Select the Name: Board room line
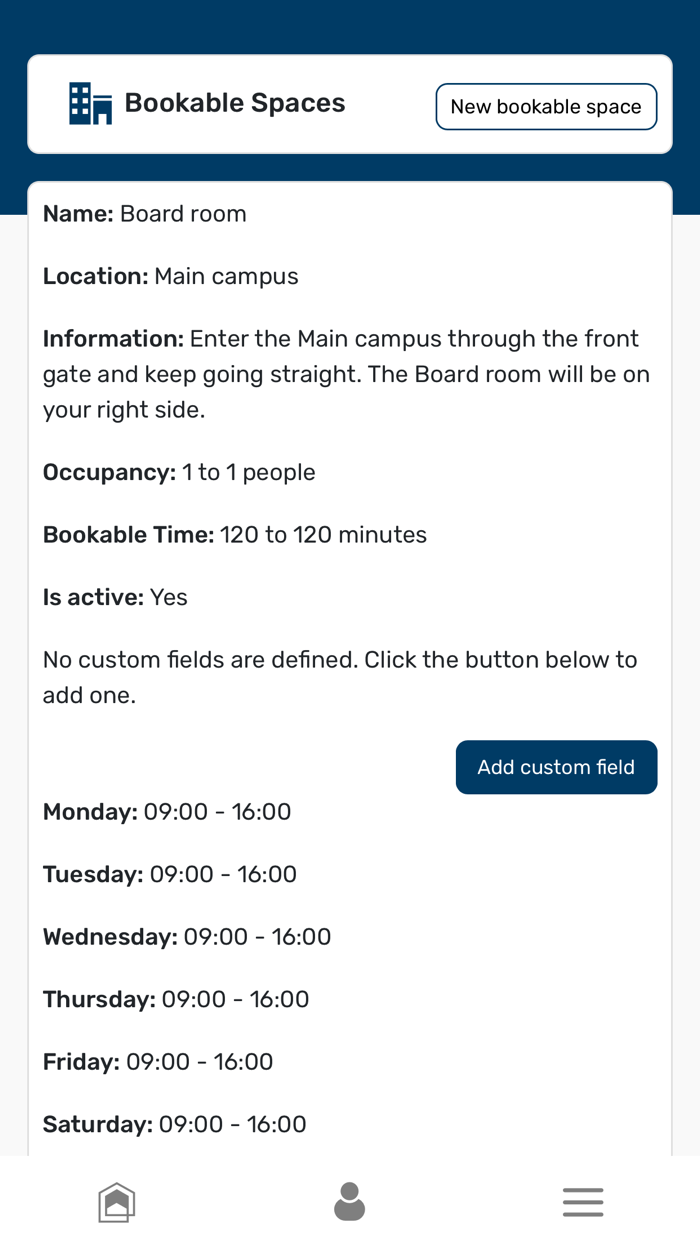Screen dimensions: 700x1244 point(145,214)
